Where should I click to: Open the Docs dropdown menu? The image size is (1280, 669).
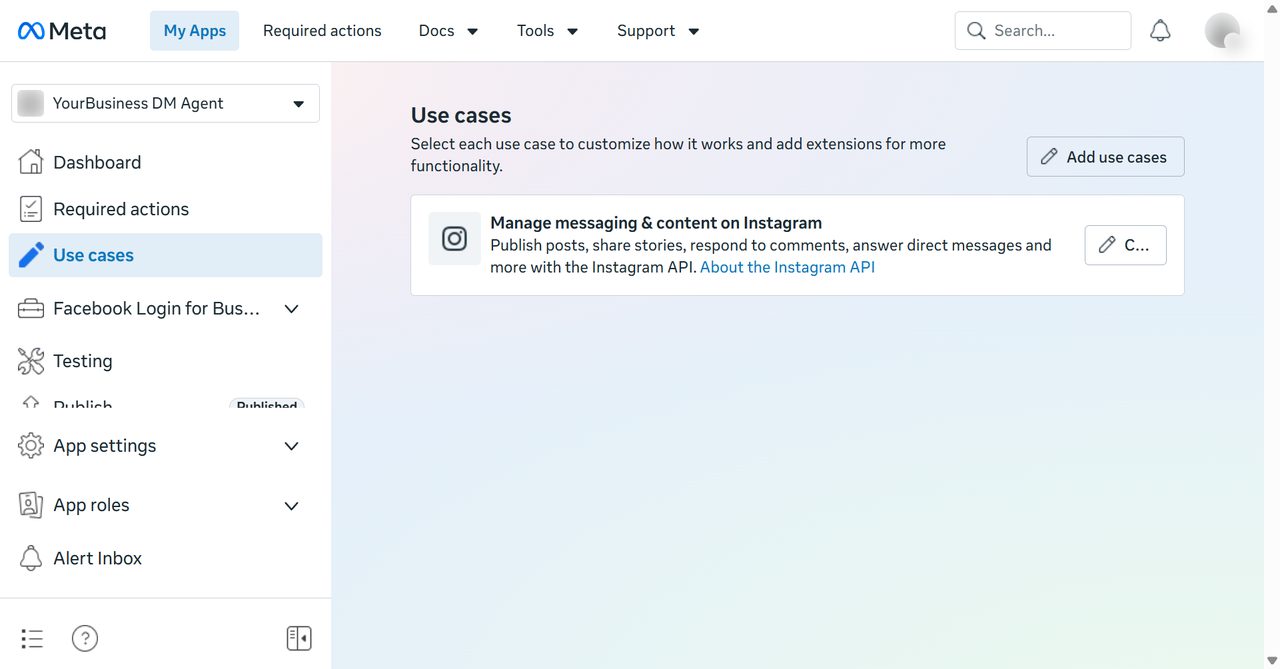tap(448, 31)
